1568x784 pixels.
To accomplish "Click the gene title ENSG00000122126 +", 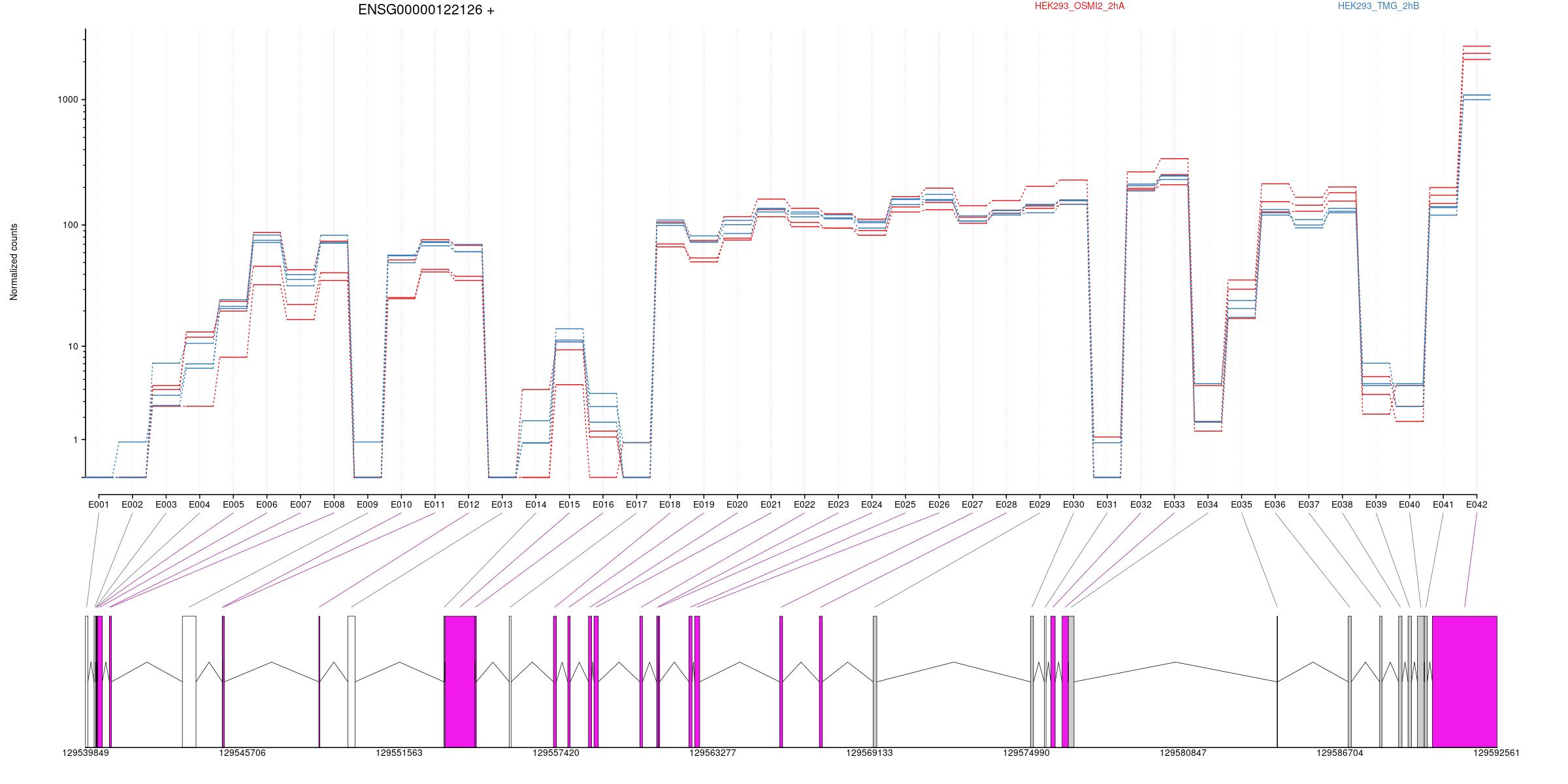I will click(x=426, y=10).
